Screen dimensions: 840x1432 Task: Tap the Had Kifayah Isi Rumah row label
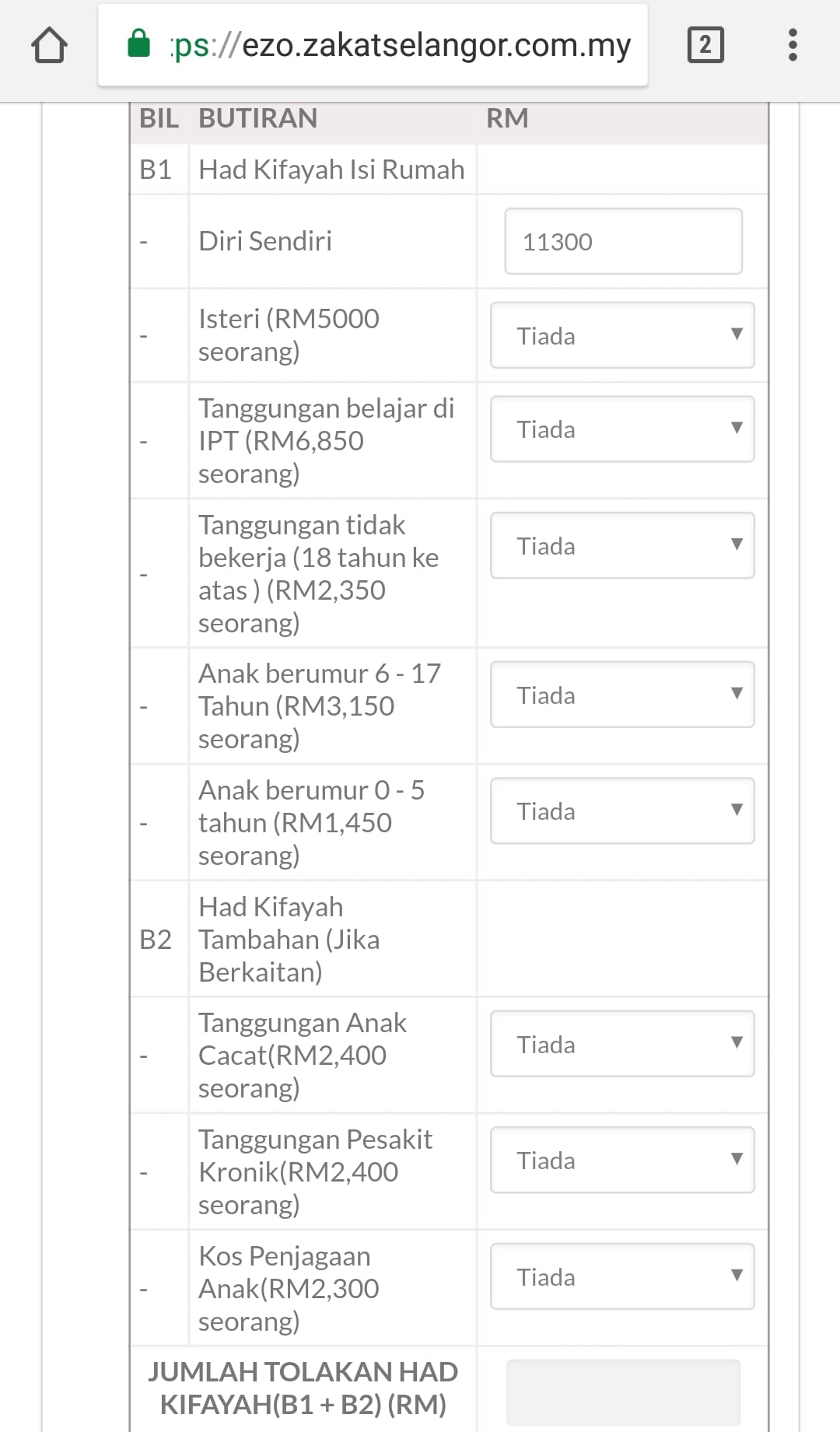pos(331,170)
